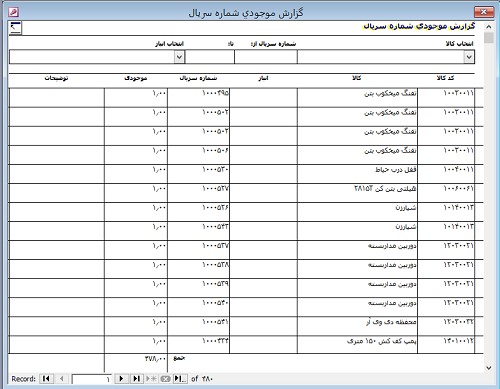This screenshot has height=389, width=500.
Task: Click the bold report heading گزارش موجودی شماره سریال
Action: point(419,26)
